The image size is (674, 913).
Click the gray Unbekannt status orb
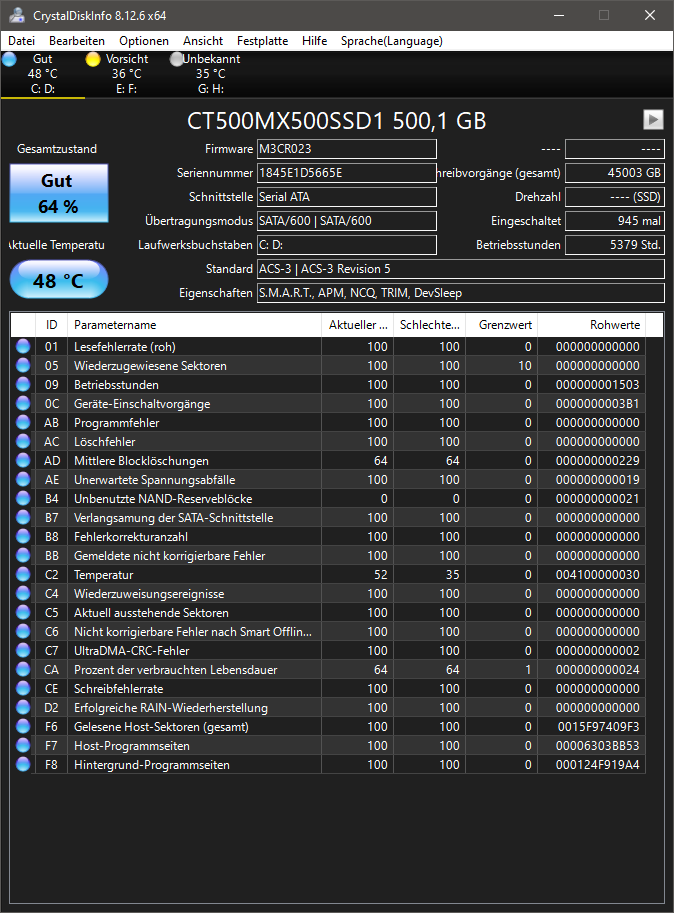[177, 59]
